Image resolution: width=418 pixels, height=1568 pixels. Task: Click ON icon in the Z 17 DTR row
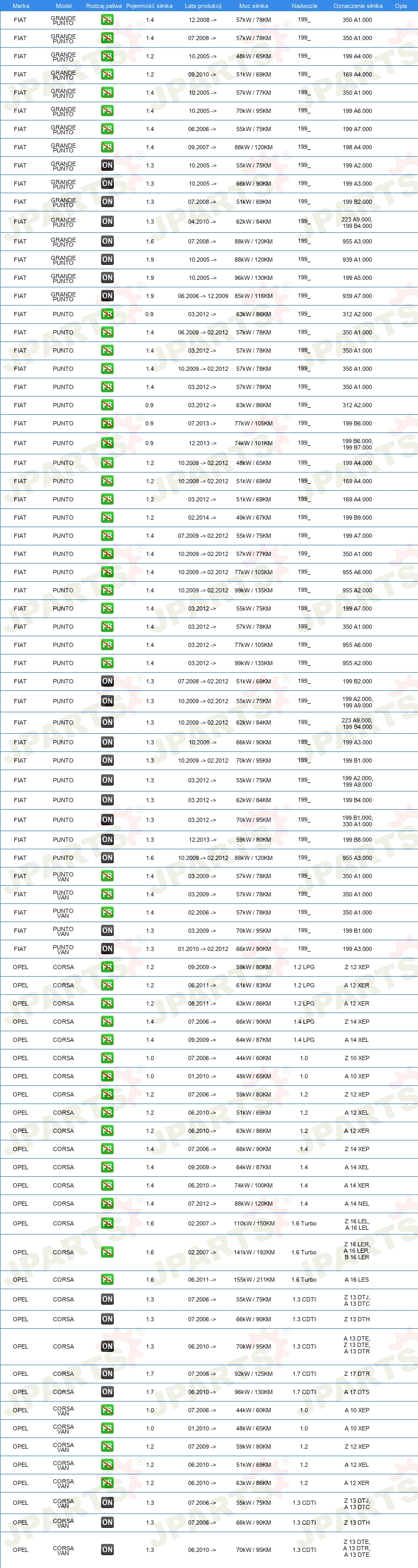tap(107, 1374)
